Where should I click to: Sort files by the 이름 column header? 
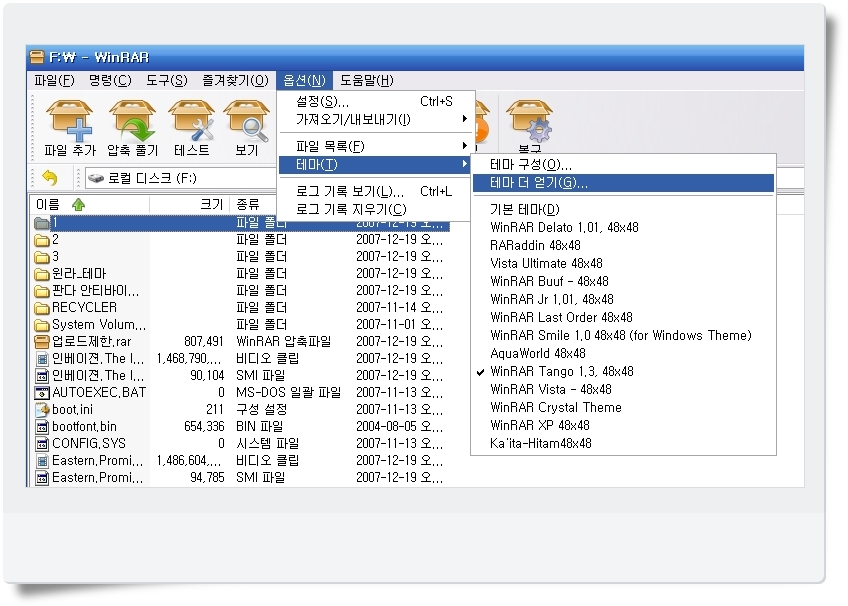pyautogui.click(x=89, y=204)
